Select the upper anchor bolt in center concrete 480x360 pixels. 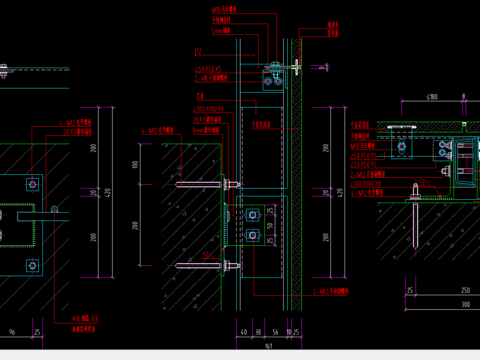208,184
